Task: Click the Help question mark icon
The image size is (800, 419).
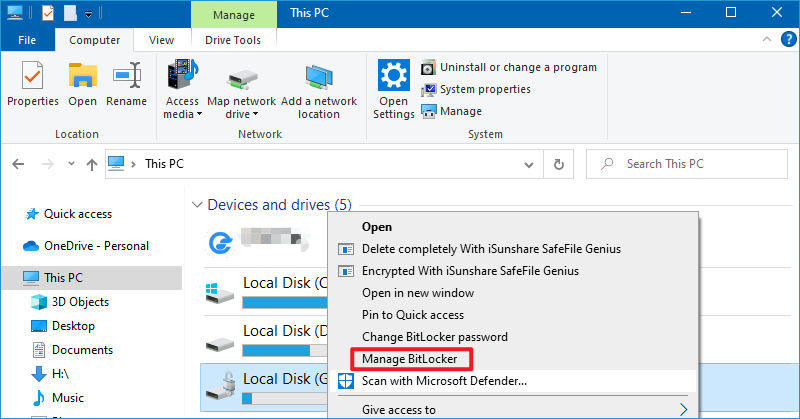Action: tap(788, 39)
